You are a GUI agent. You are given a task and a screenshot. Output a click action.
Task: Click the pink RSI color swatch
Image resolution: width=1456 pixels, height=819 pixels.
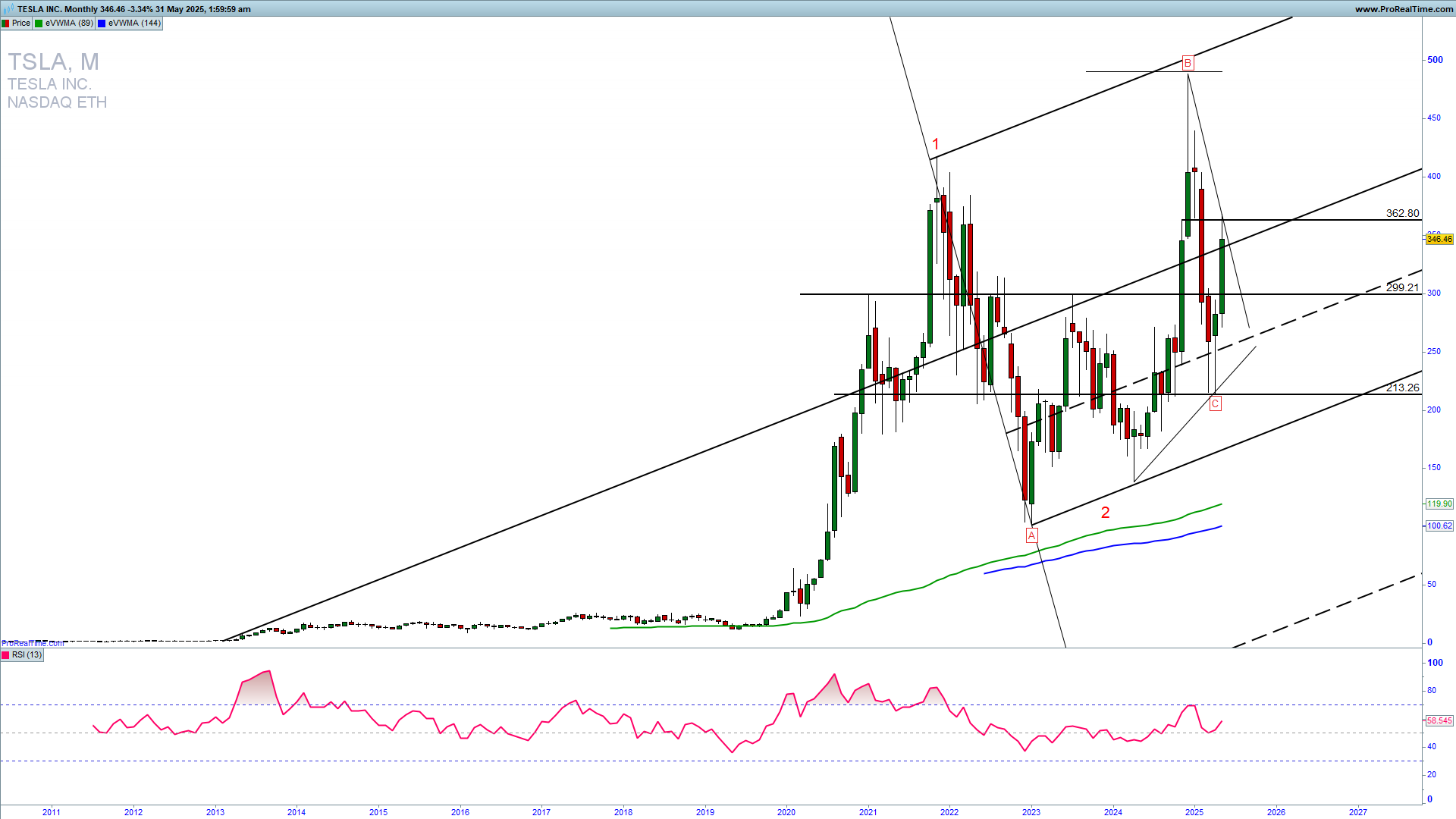click(x=6, y=655)
